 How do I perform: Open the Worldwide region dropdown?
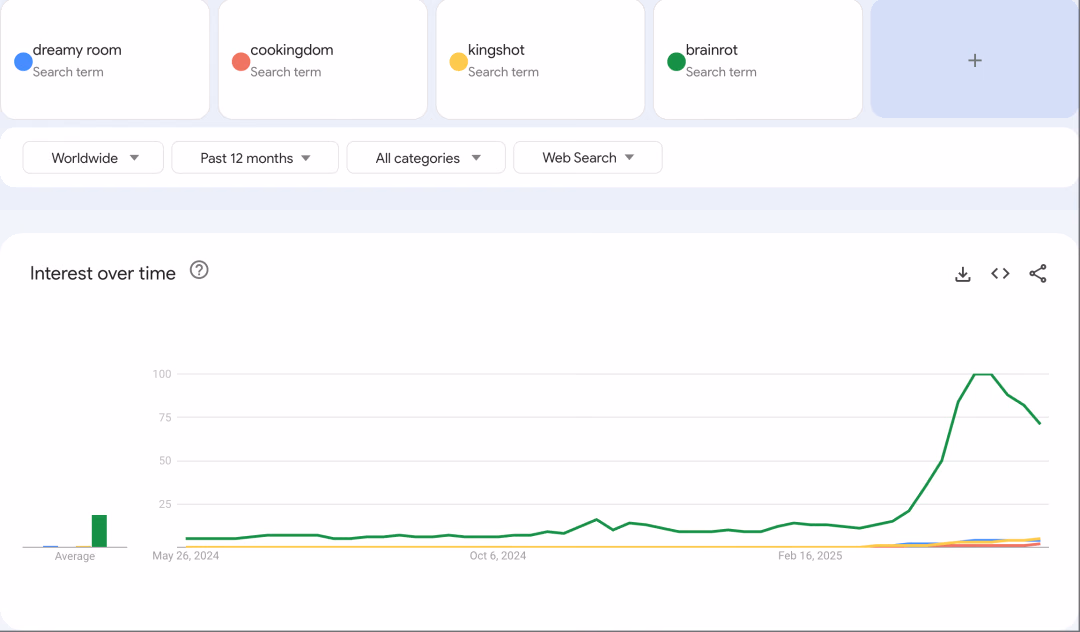[x=93, y=158]
